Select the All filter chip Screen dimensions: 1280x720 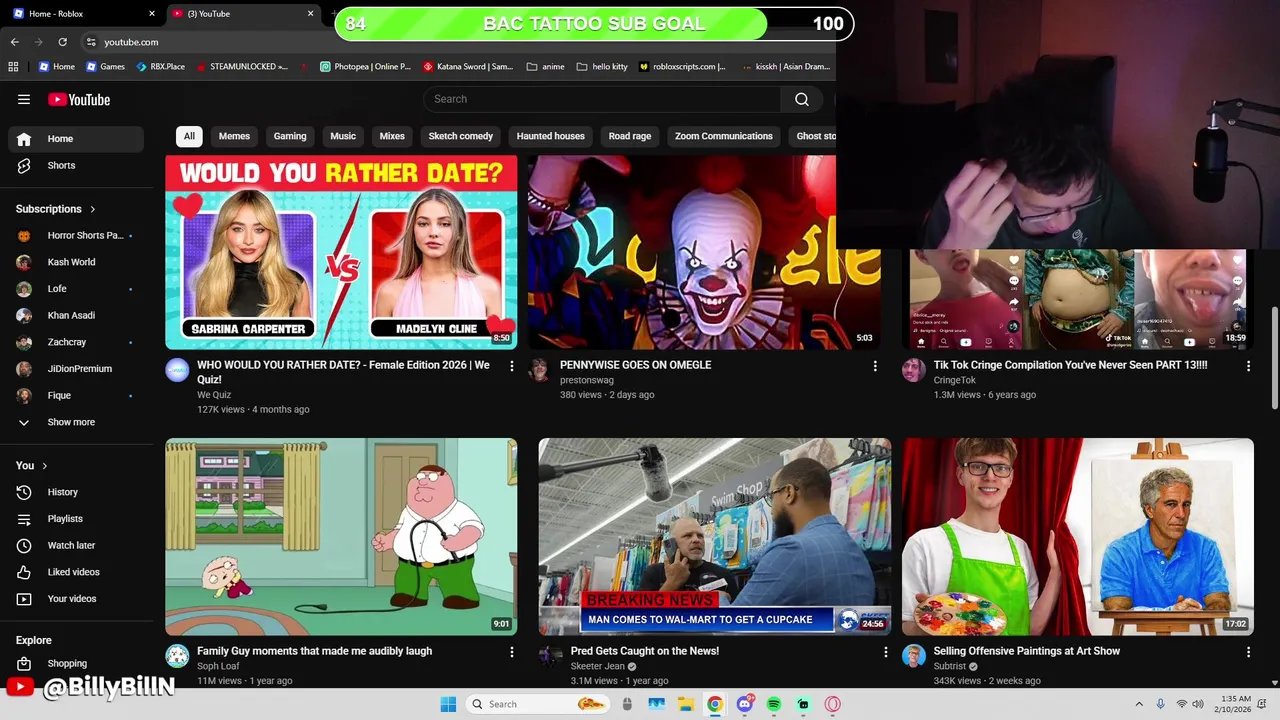[189, 136]
